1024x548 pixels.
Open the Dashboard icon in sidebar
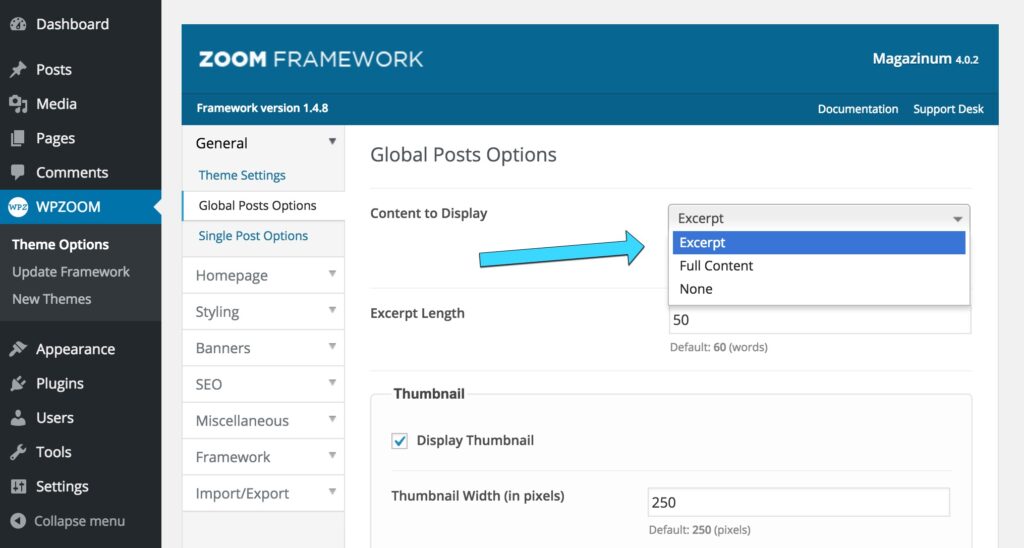[18, 24]
